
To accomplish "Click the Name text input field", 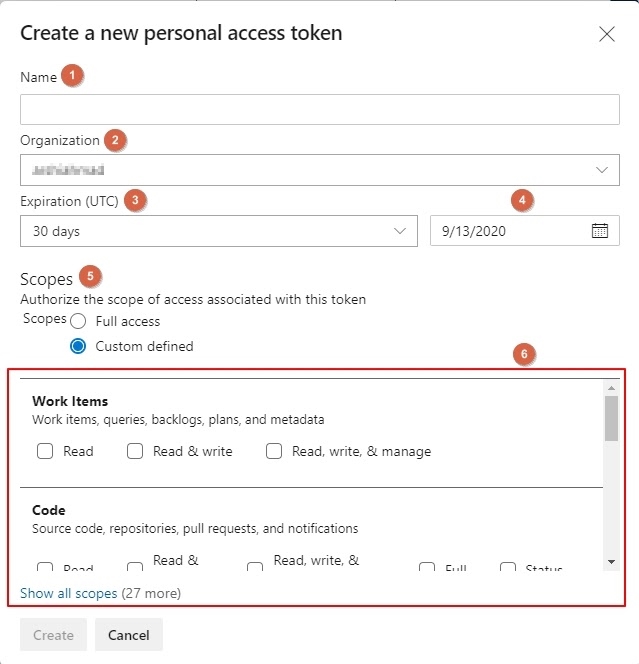I will tap(320, 109).
